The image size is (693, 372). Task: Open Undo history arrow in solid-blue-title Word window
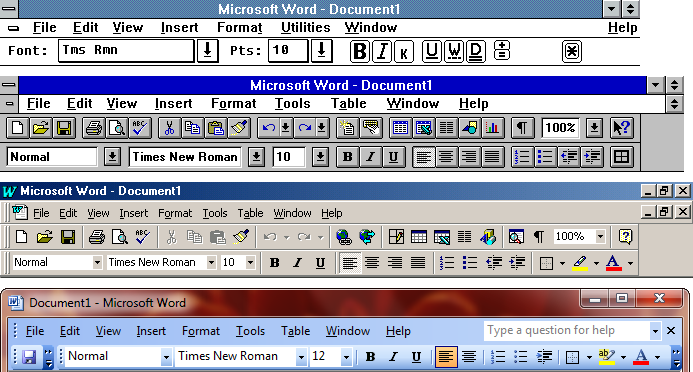click(286, 128)
